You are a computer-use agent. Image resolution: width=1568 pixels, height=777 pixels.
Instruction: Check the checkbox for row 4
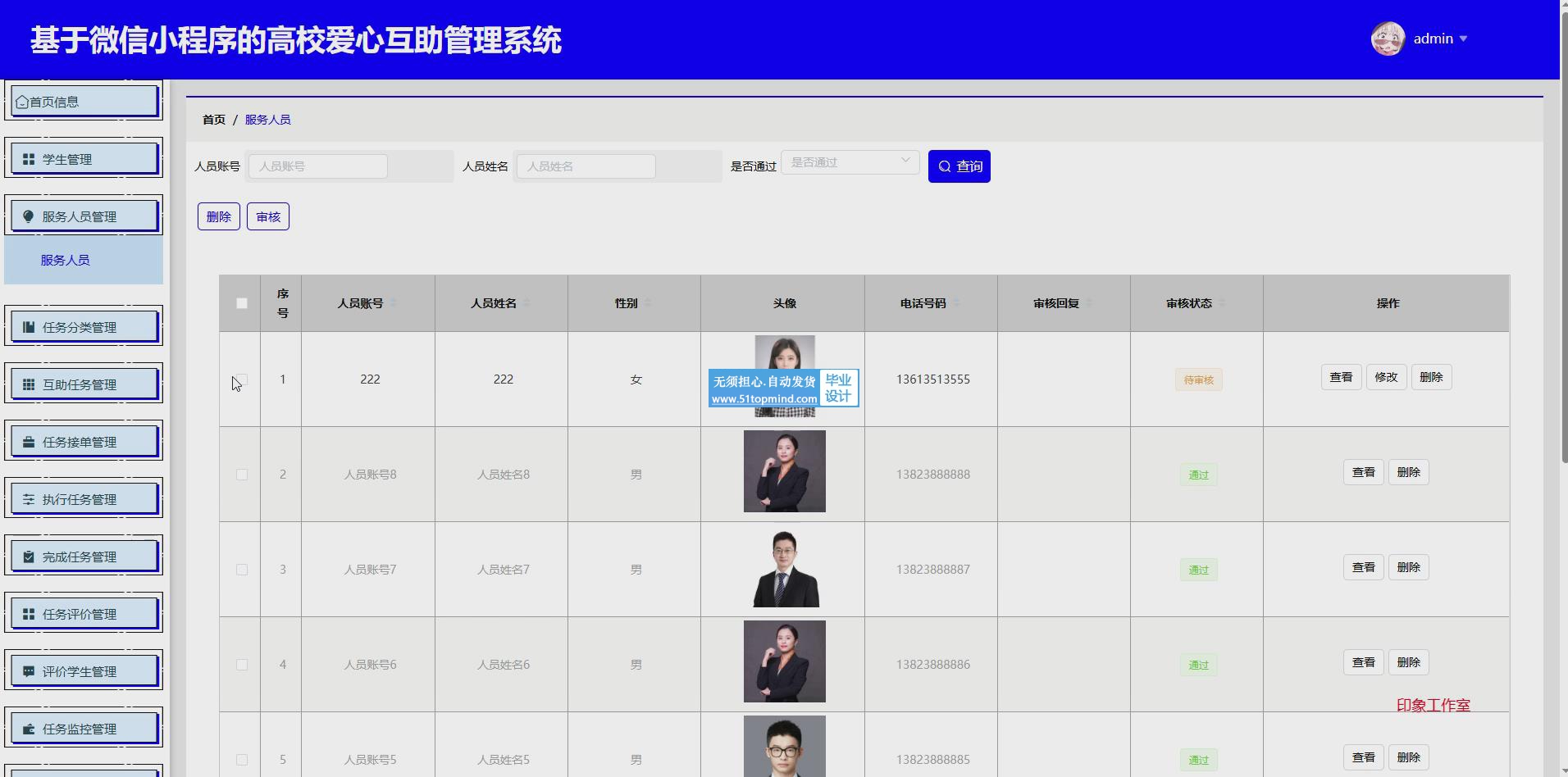click(241, 665)
